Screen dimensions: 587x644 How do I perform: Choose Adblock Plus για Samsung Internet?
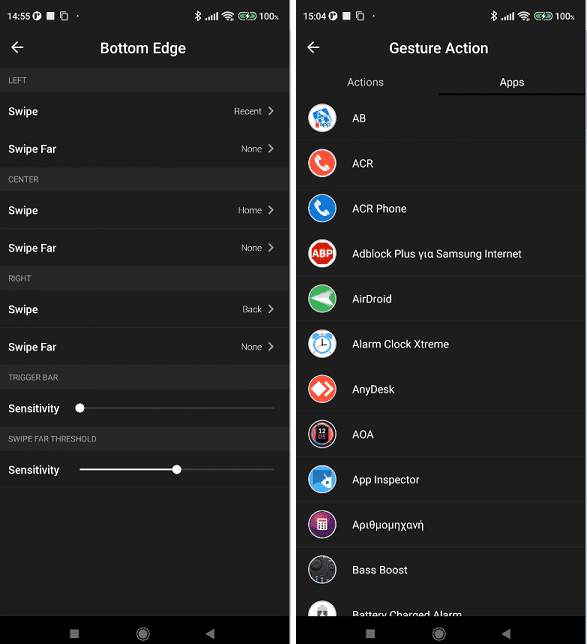coord(437,254)
